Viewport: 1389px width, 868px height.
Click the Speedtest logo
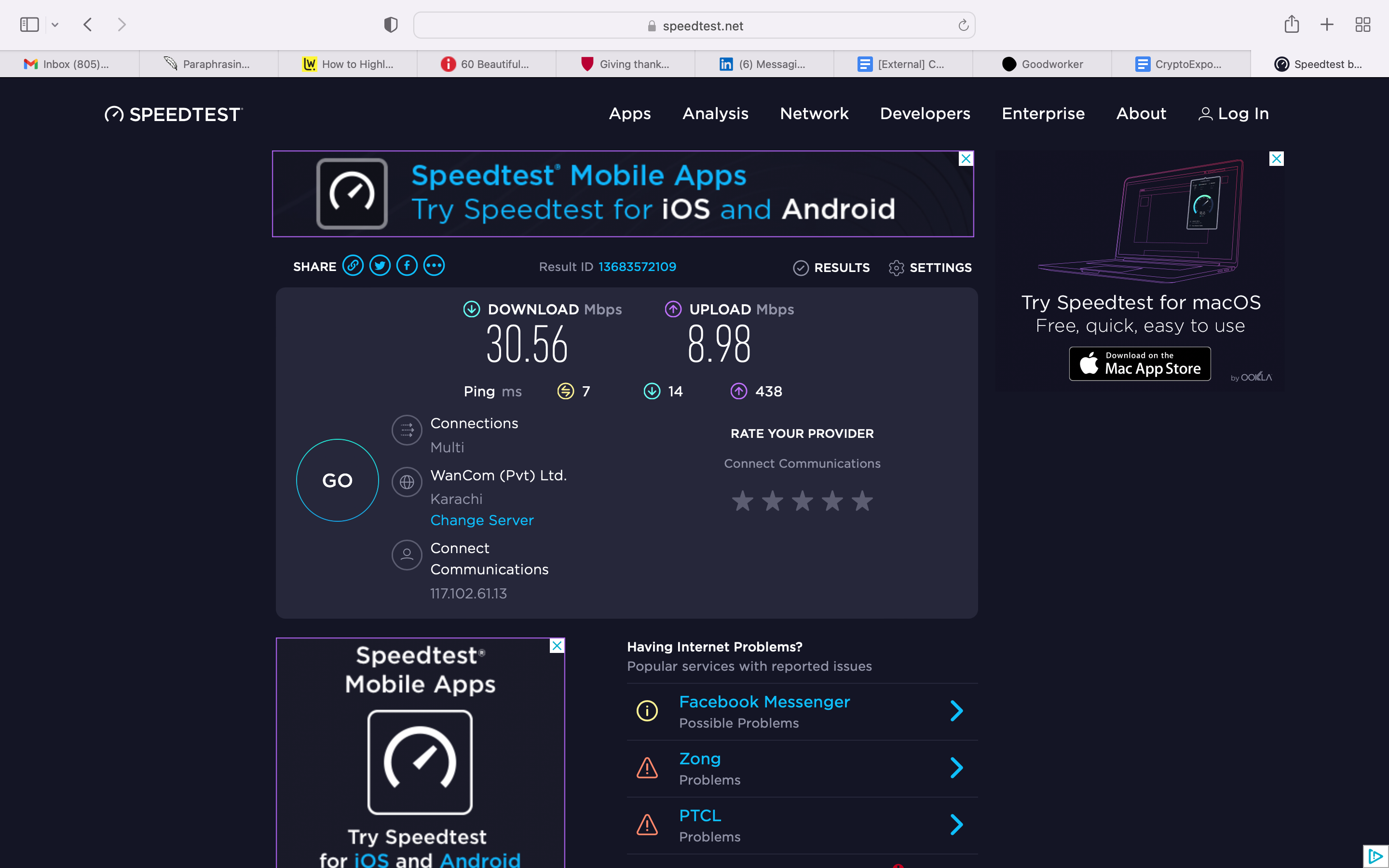[x=173, y=114]
